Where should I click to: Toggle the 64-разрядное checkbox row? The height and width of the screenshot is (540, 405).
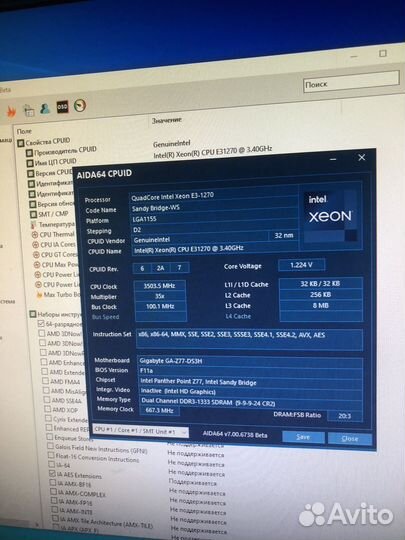(x=60, y=324)
